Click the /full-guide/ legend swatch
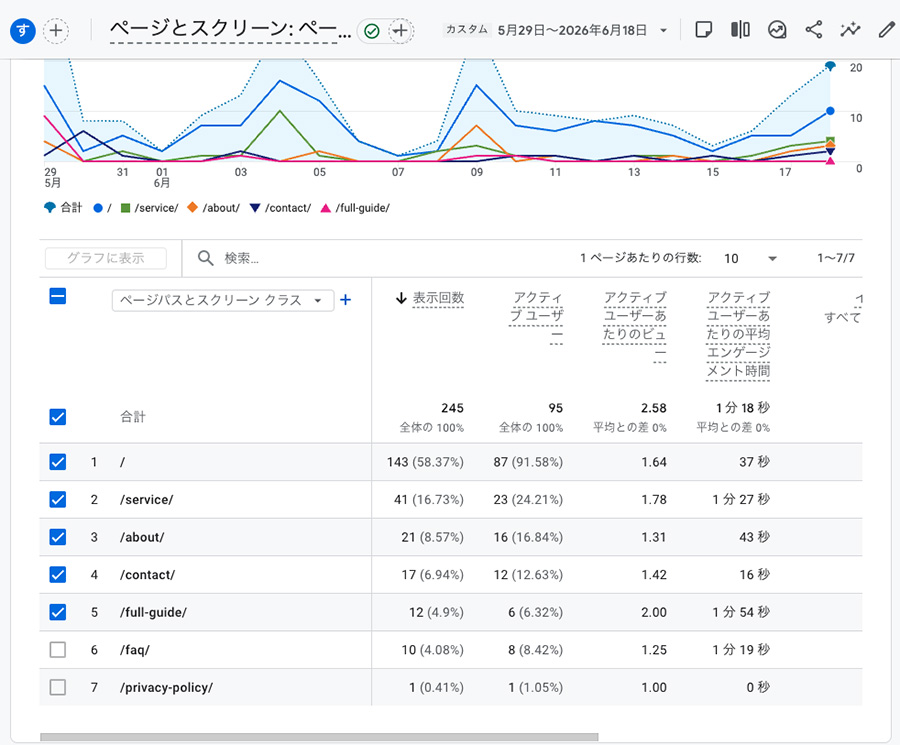 click(325, 208)
